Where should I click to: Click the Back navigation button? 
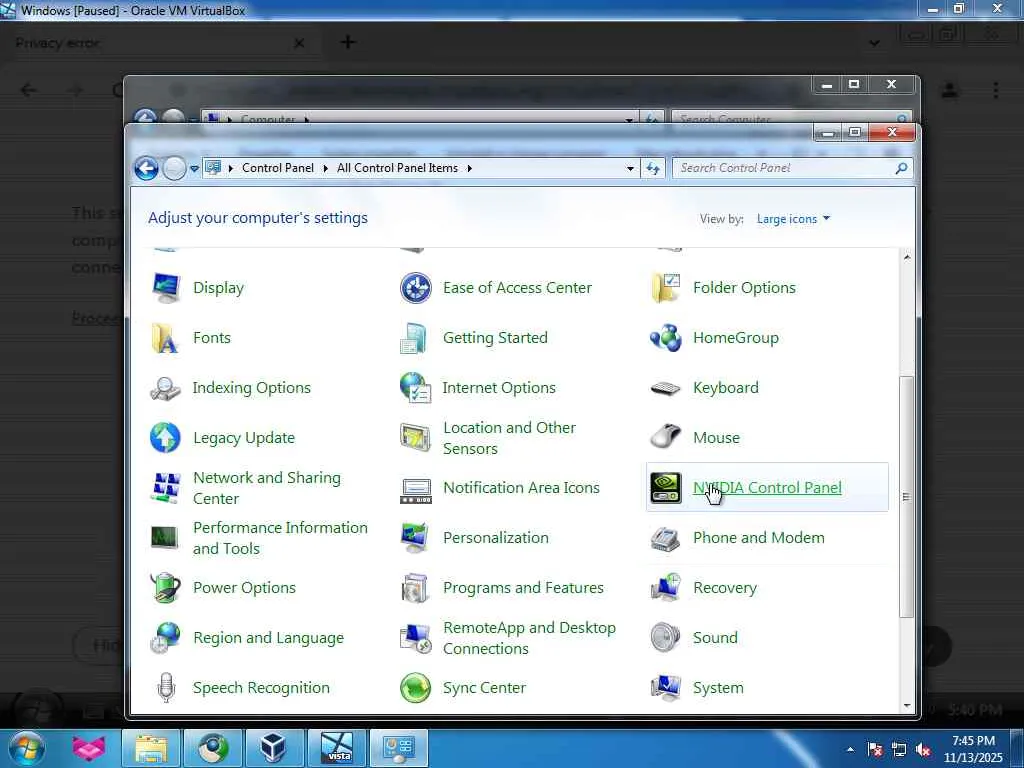pyautogui.click(x=146, y=168)
